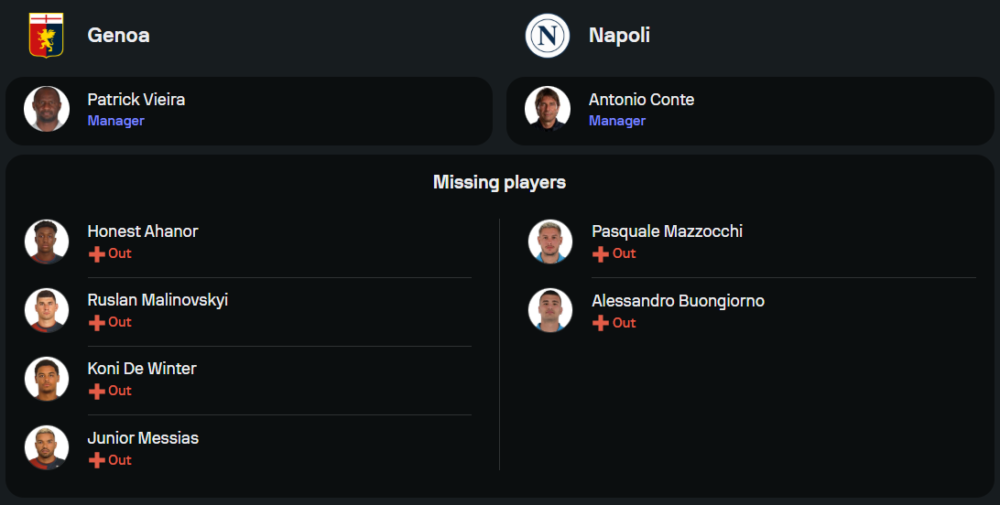
Task: Click Koni De Winter's player avatar
Action: (47, 379)
